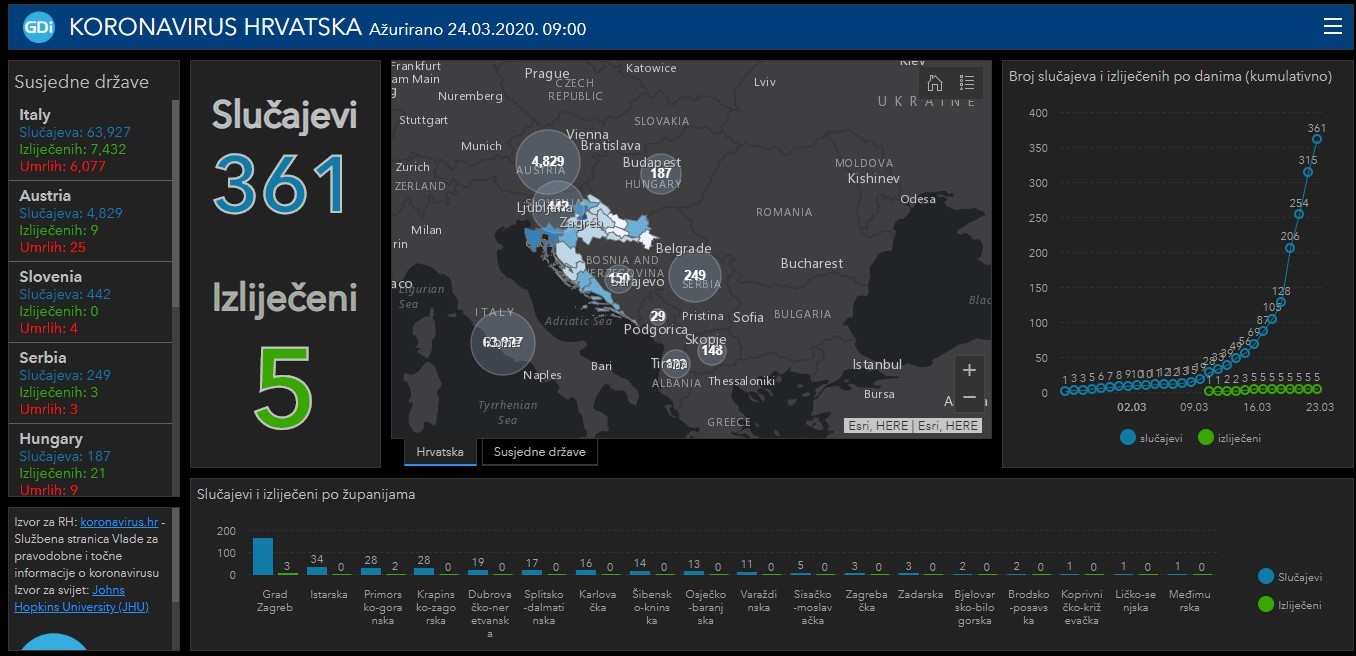This screenshot has height=656, width=1356.
Task: Switch to the Hrvatska map tab
Action: [440, 452]
